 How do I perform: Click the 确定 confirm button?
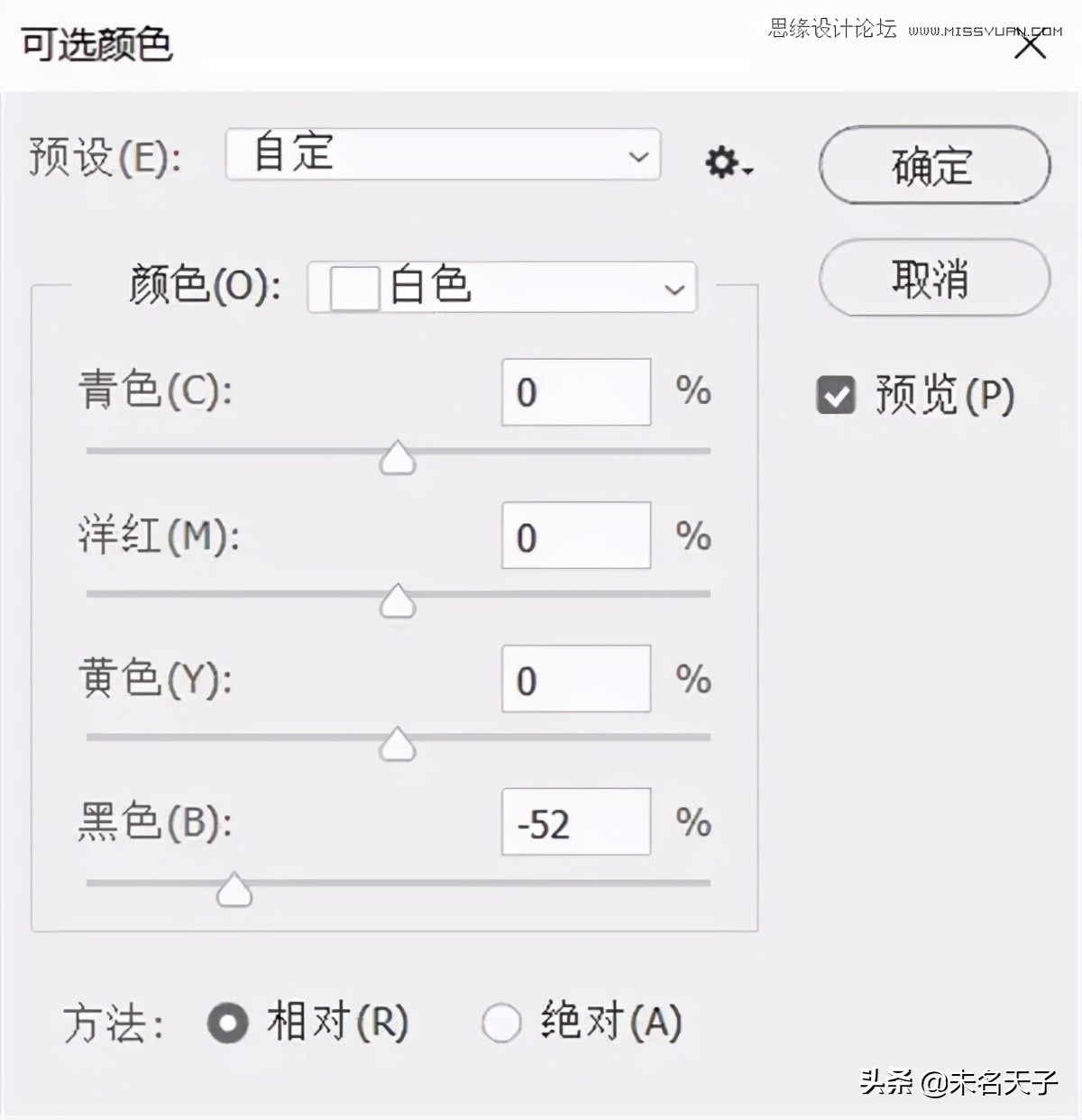click(933, 166)
